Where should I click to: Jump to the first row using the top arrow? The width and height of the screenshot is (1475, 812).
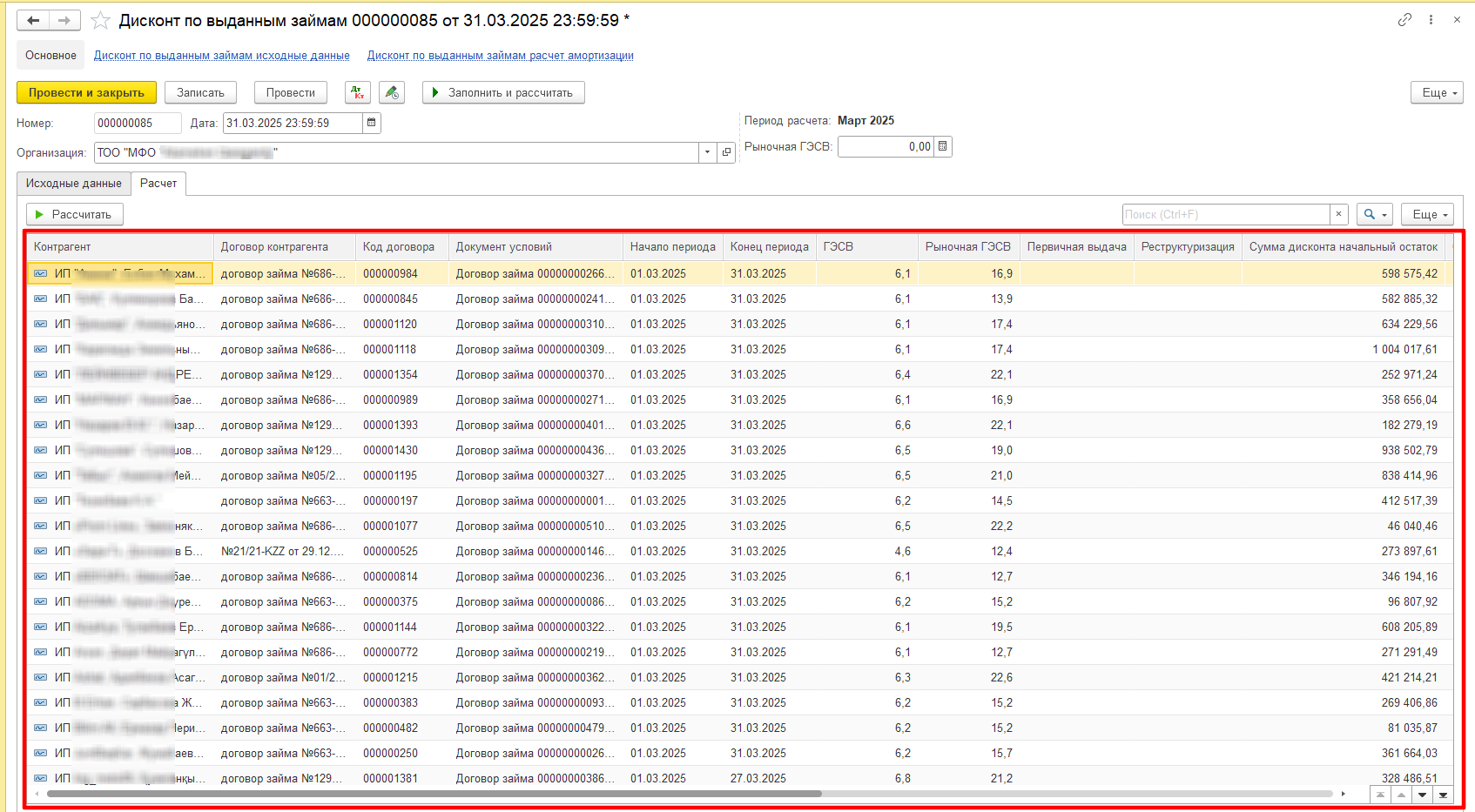1380,795
